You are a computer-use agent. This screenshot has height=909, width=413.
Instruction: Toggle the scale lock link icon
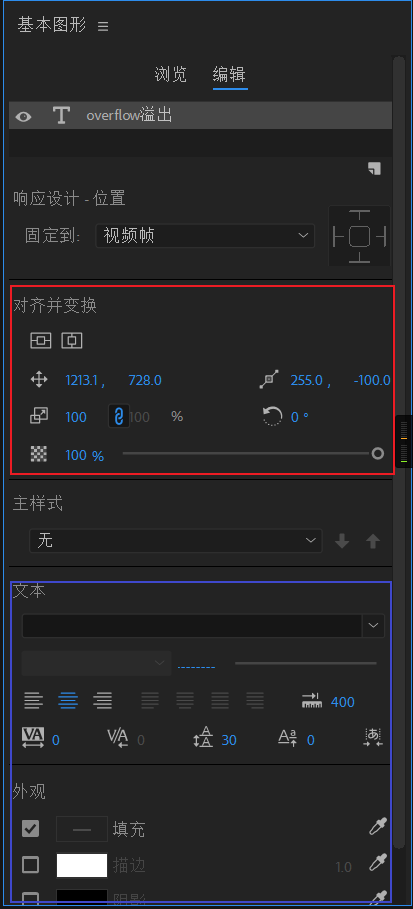119,416
